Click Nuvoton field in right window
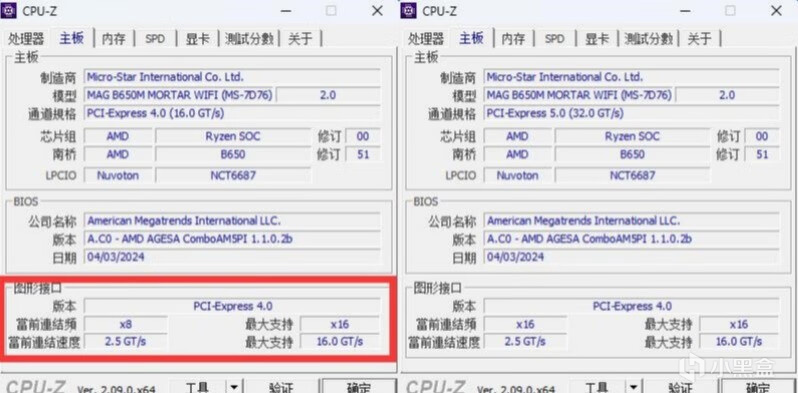The width and height of the screenshot is (798, 393). 517,175
